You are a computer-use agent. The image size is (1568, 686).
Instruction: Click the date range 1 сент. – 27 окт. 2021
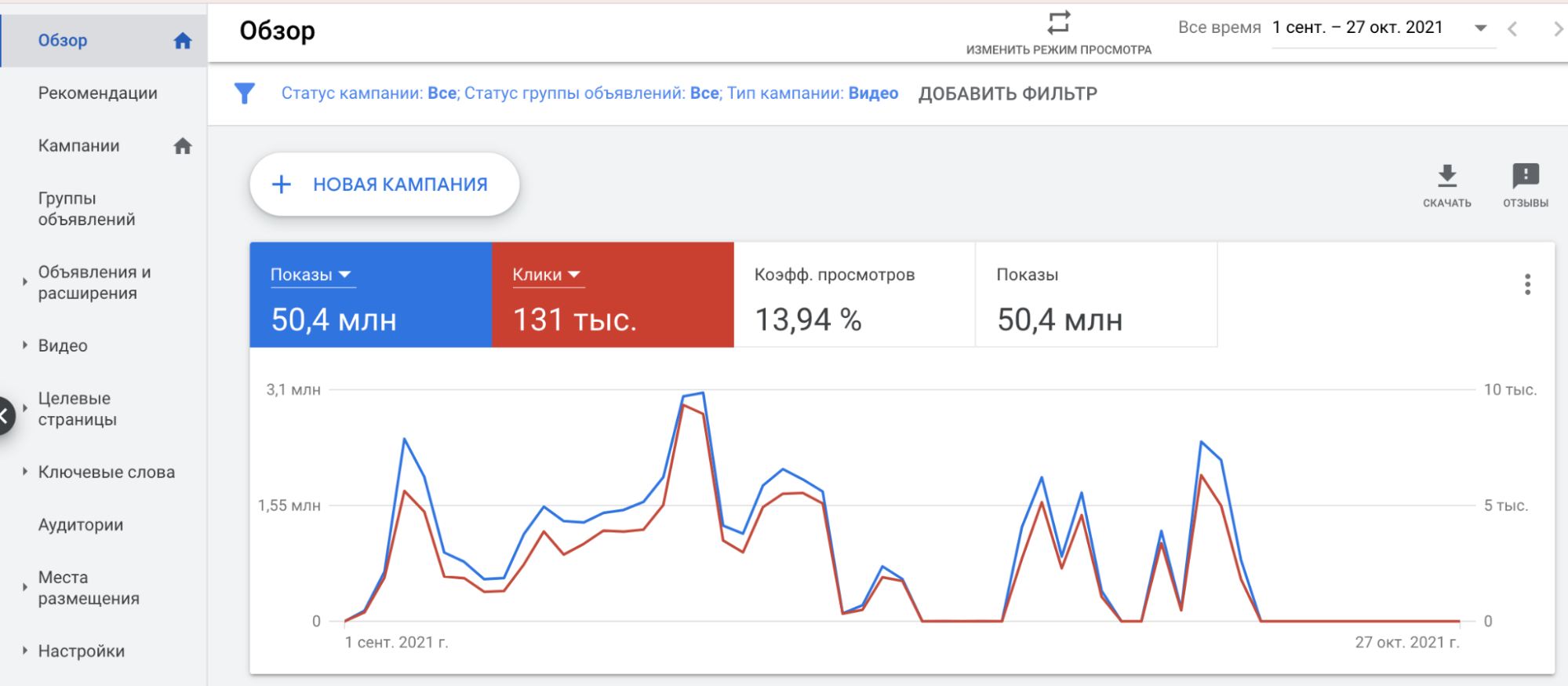click(1358, 27)
